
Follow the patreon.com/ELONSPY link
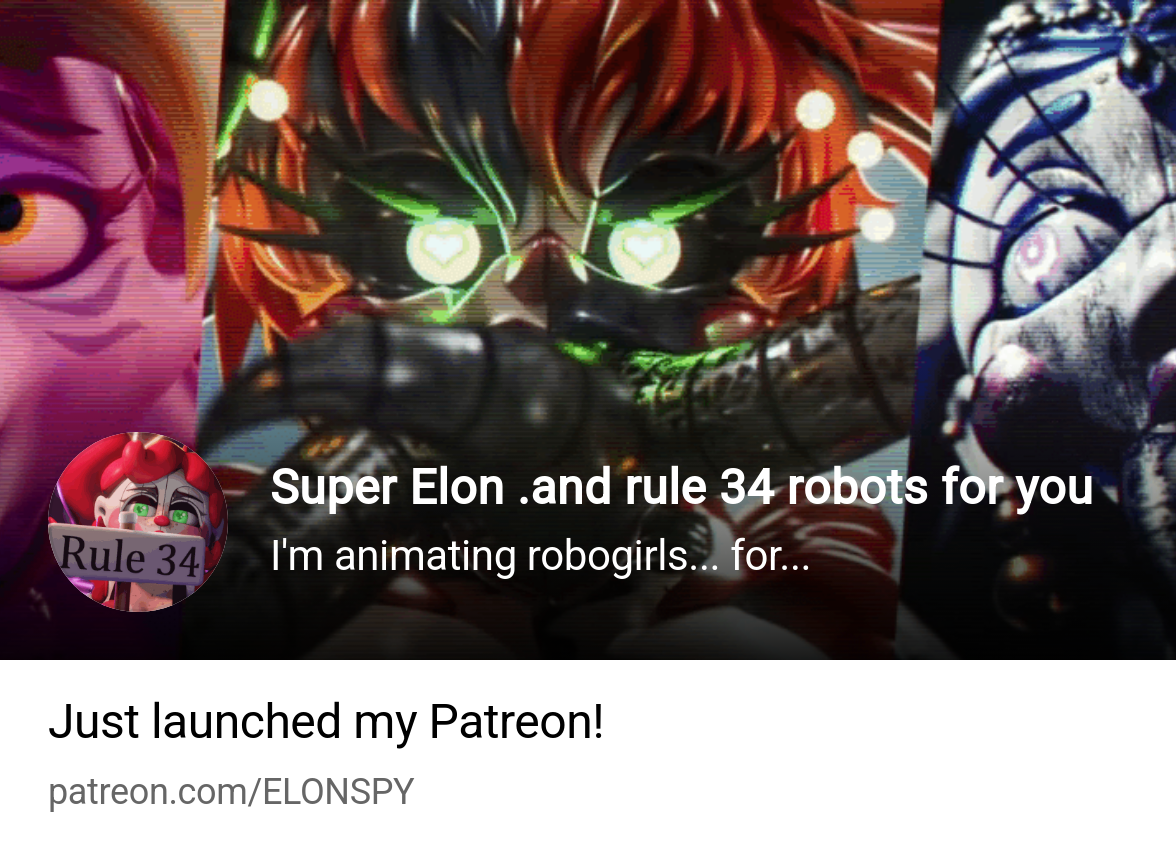tap(231, 792)
